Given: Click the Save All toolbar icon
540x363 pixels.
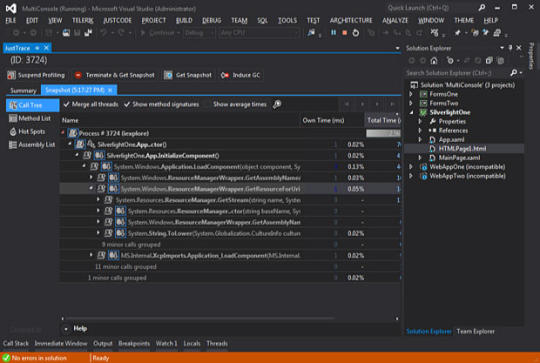Looking at the screenshot, I should (x=89, y=33).
